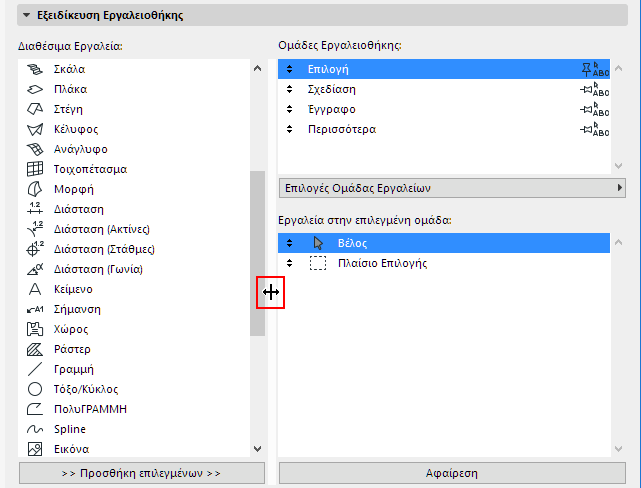Select the Σκάλα (Stair) tool icon
This screenshot has width=641, height=488.
[35, 69]
